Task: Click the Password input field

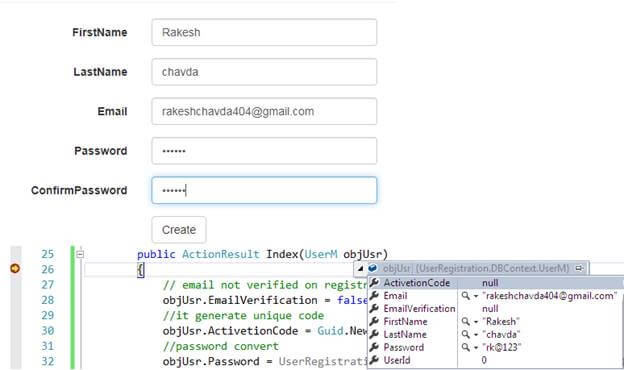Action: (x=264, y=151)
